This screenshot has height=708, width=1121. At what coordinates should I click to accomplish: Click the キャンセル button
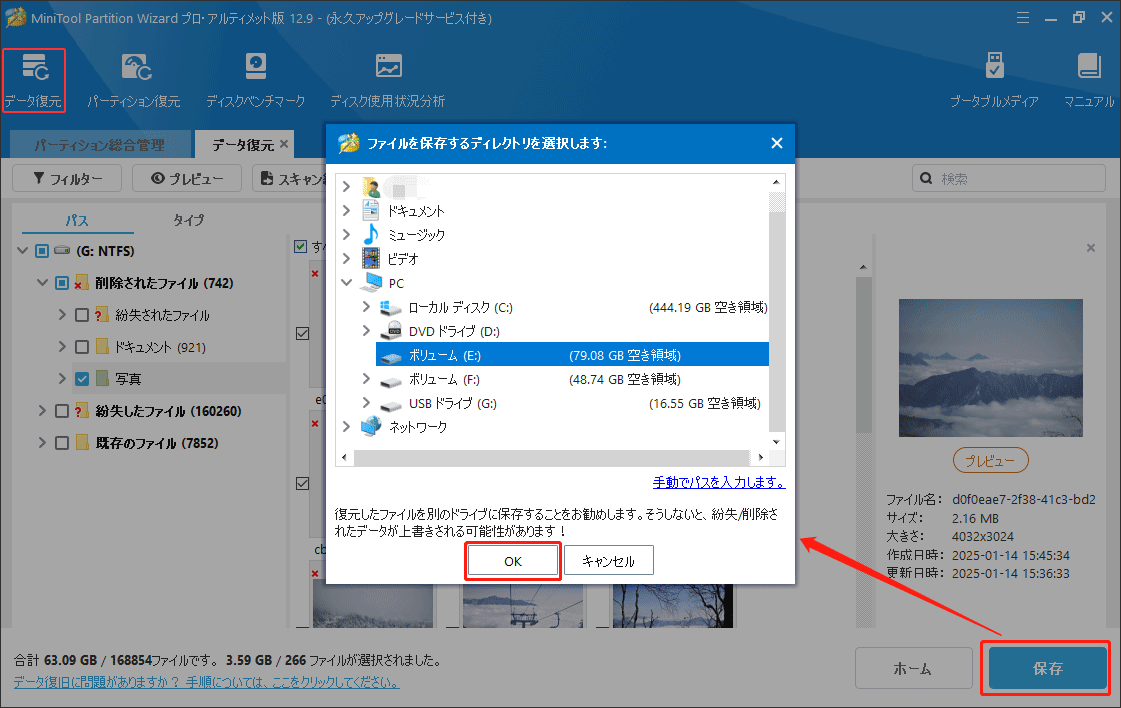tap(608, 561)
